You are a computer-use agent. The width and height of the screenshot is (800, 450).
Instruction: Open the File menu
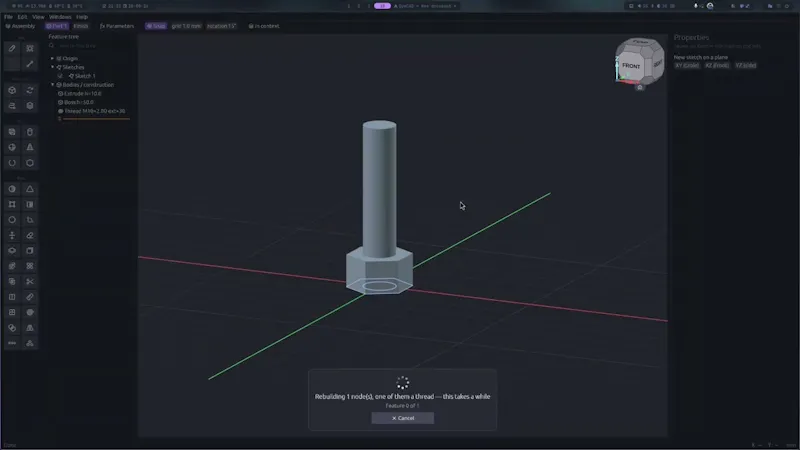pyautogui.click(x=9, y=17)
